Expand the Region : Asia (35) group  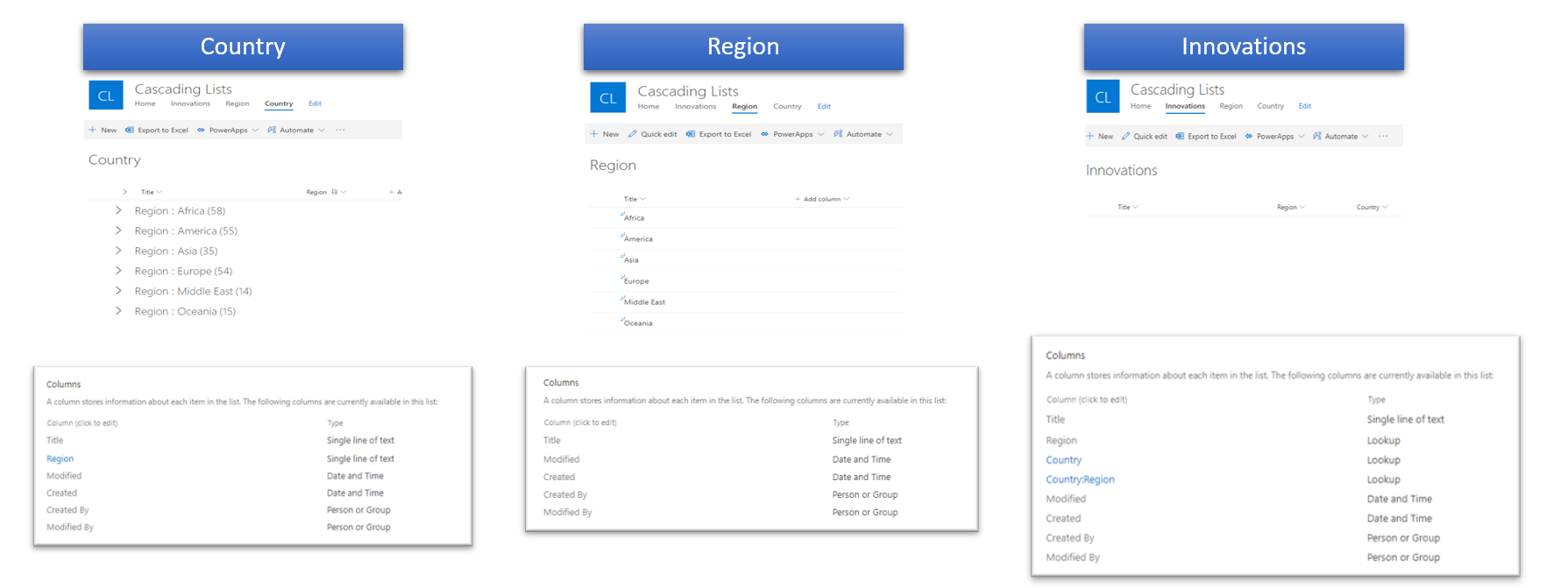[x=118, y=251]
